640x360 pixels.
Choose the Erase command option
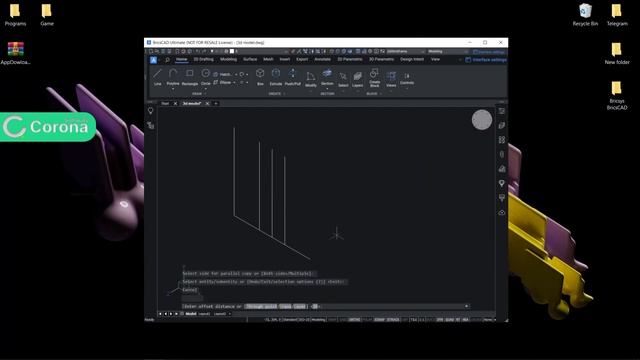click(286, 307)
